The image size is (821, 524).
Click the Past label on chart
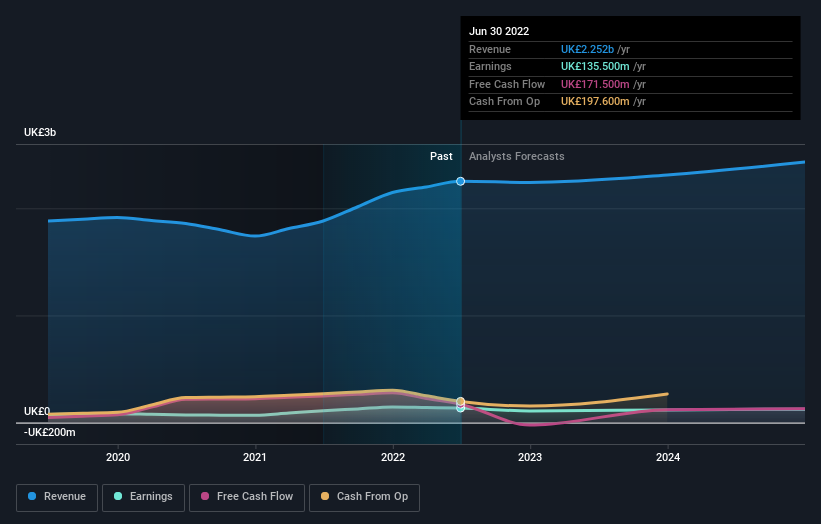[x=441, y=156]
